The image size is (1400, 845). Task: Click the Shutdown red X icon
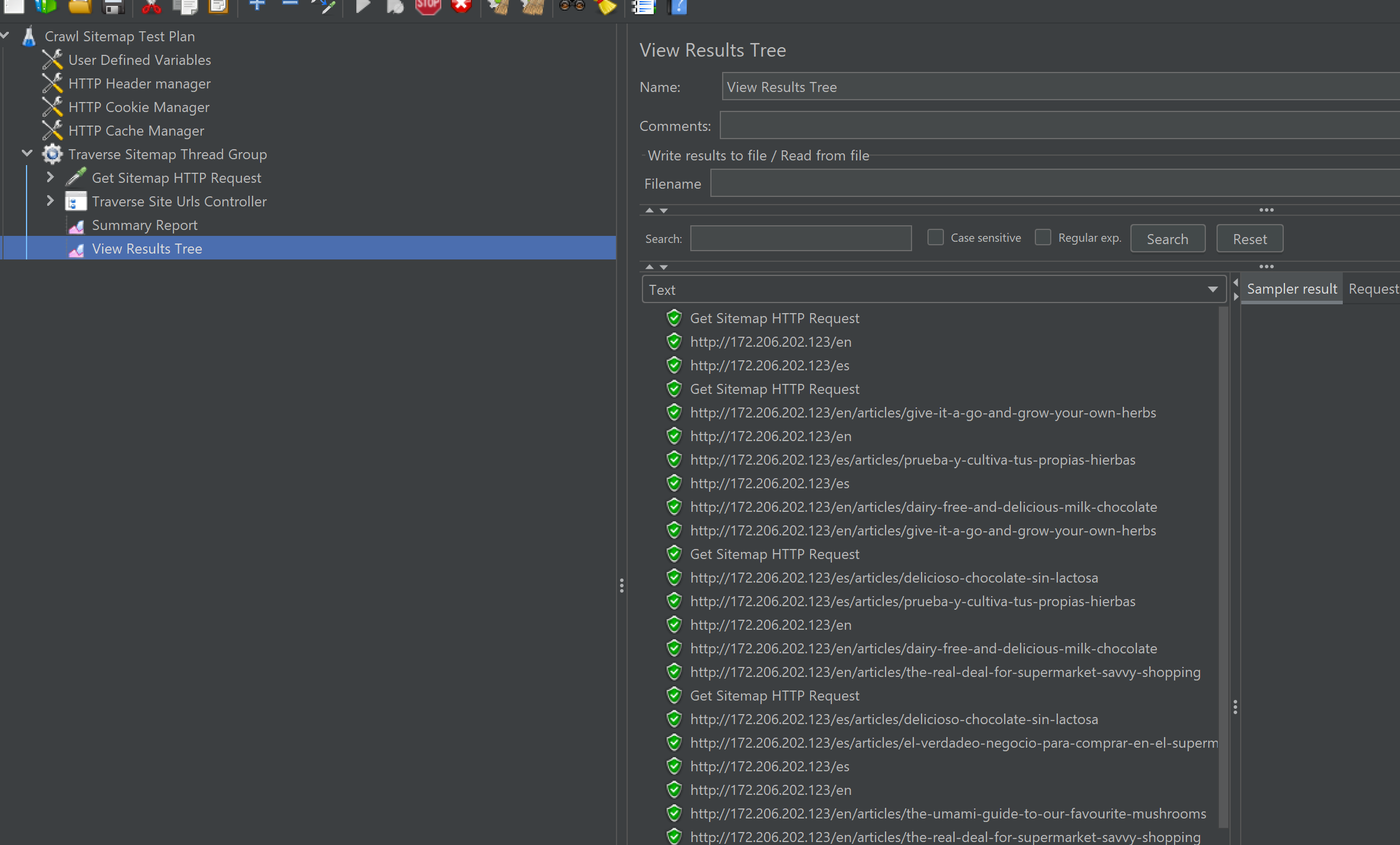[461, 6]
